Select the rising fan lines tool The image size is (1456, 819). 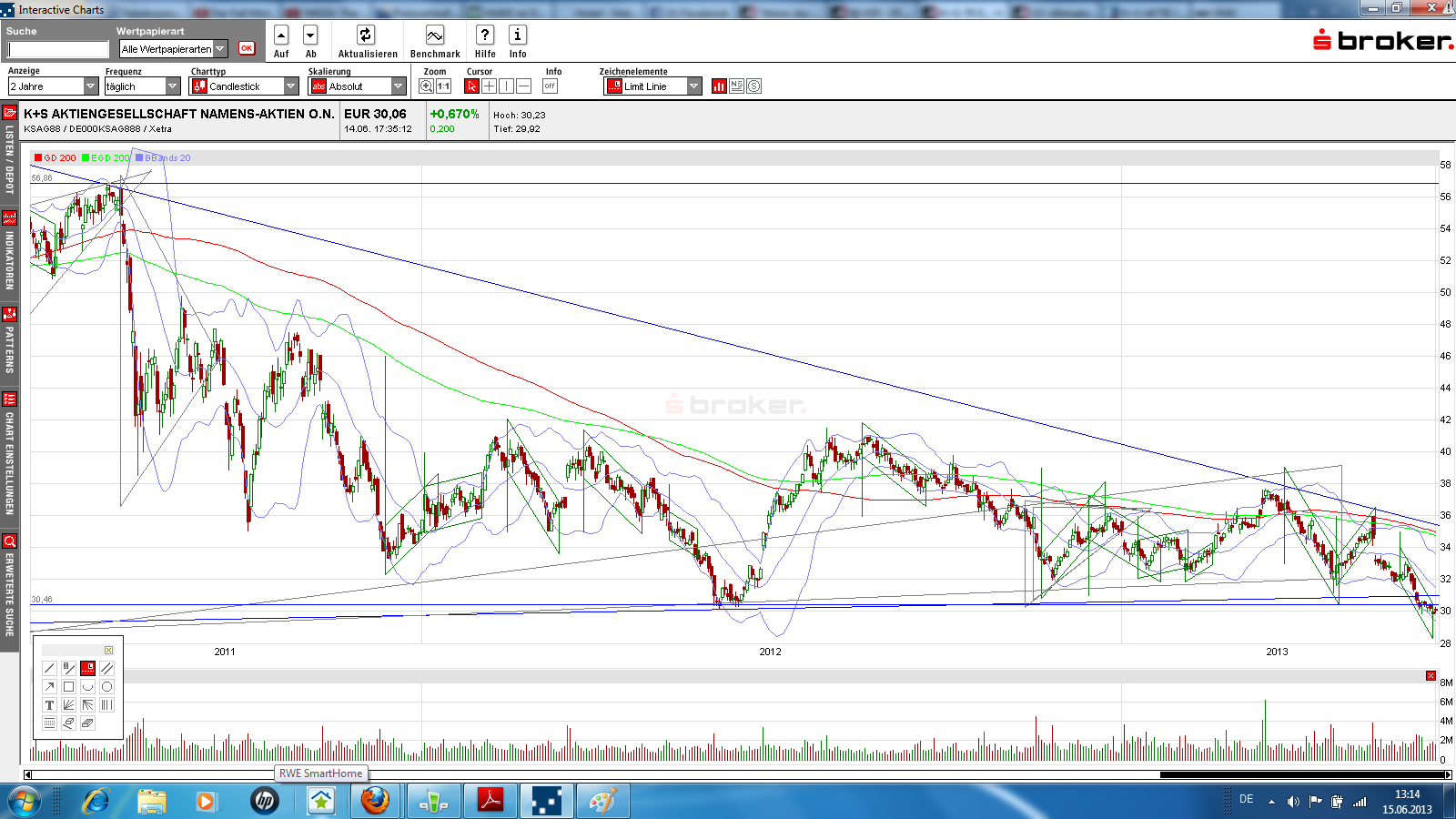[68, 704]
